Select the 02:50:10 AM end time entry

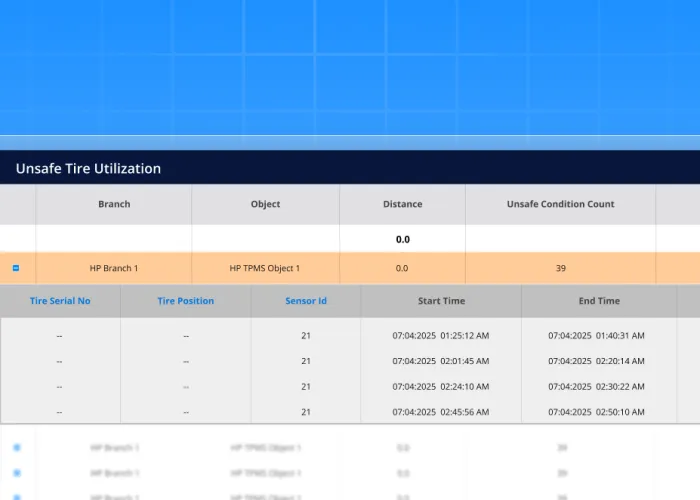coord(596,411)
